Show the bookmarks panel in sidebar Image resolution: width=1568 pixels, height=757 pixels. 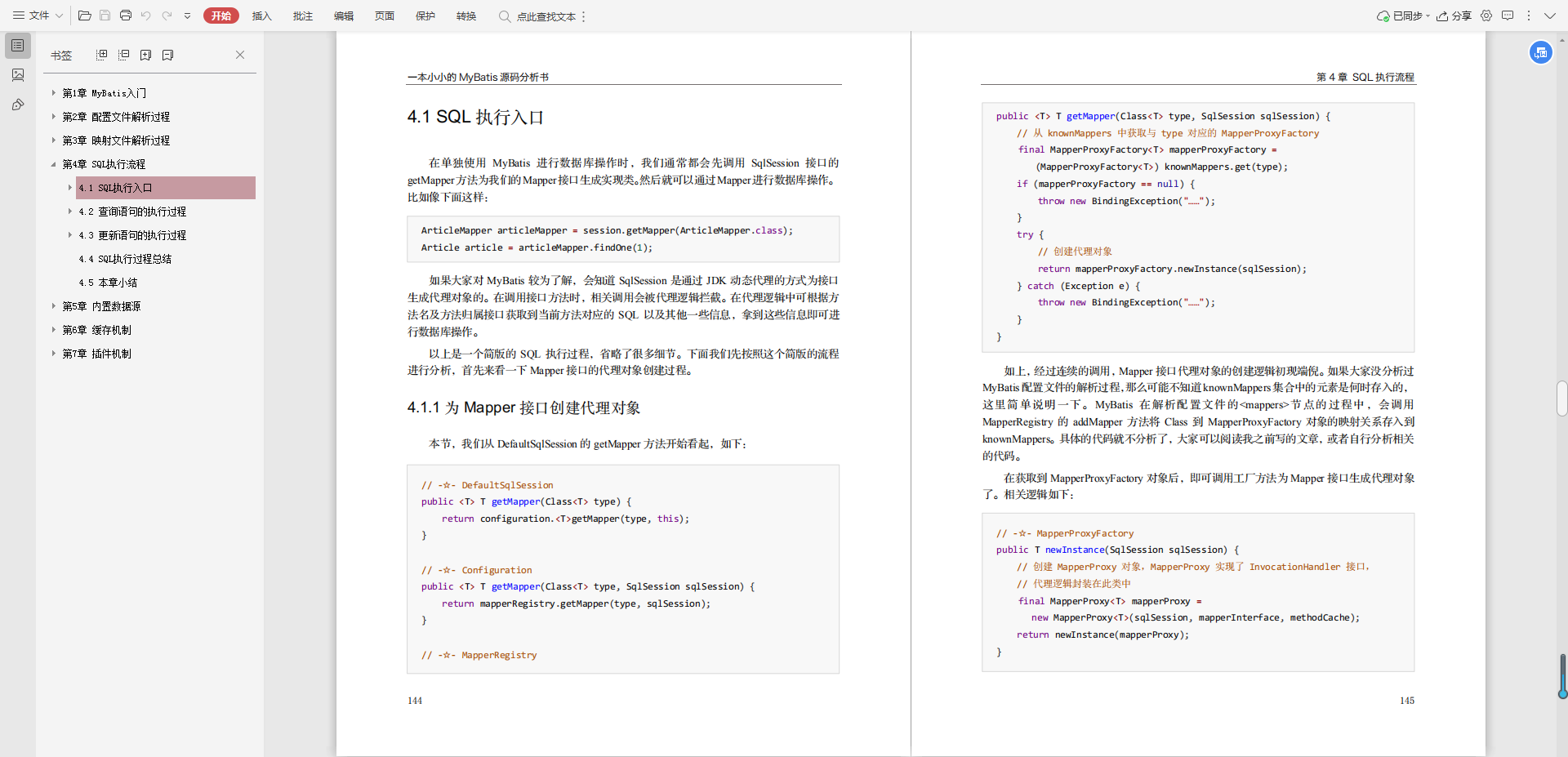click(x=18, y=46)
